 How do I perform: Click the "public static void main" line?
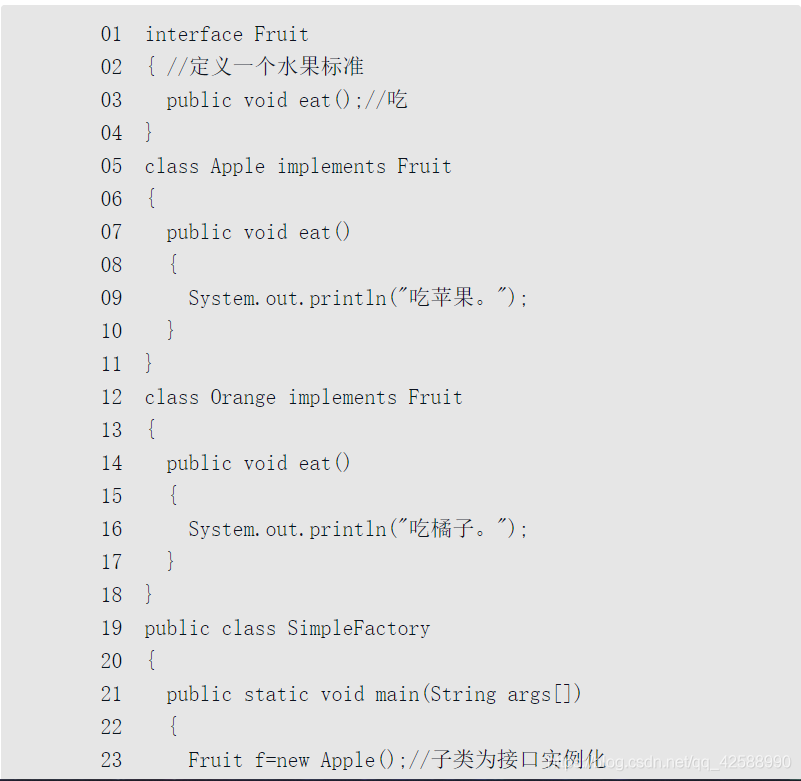click(374, 694)
